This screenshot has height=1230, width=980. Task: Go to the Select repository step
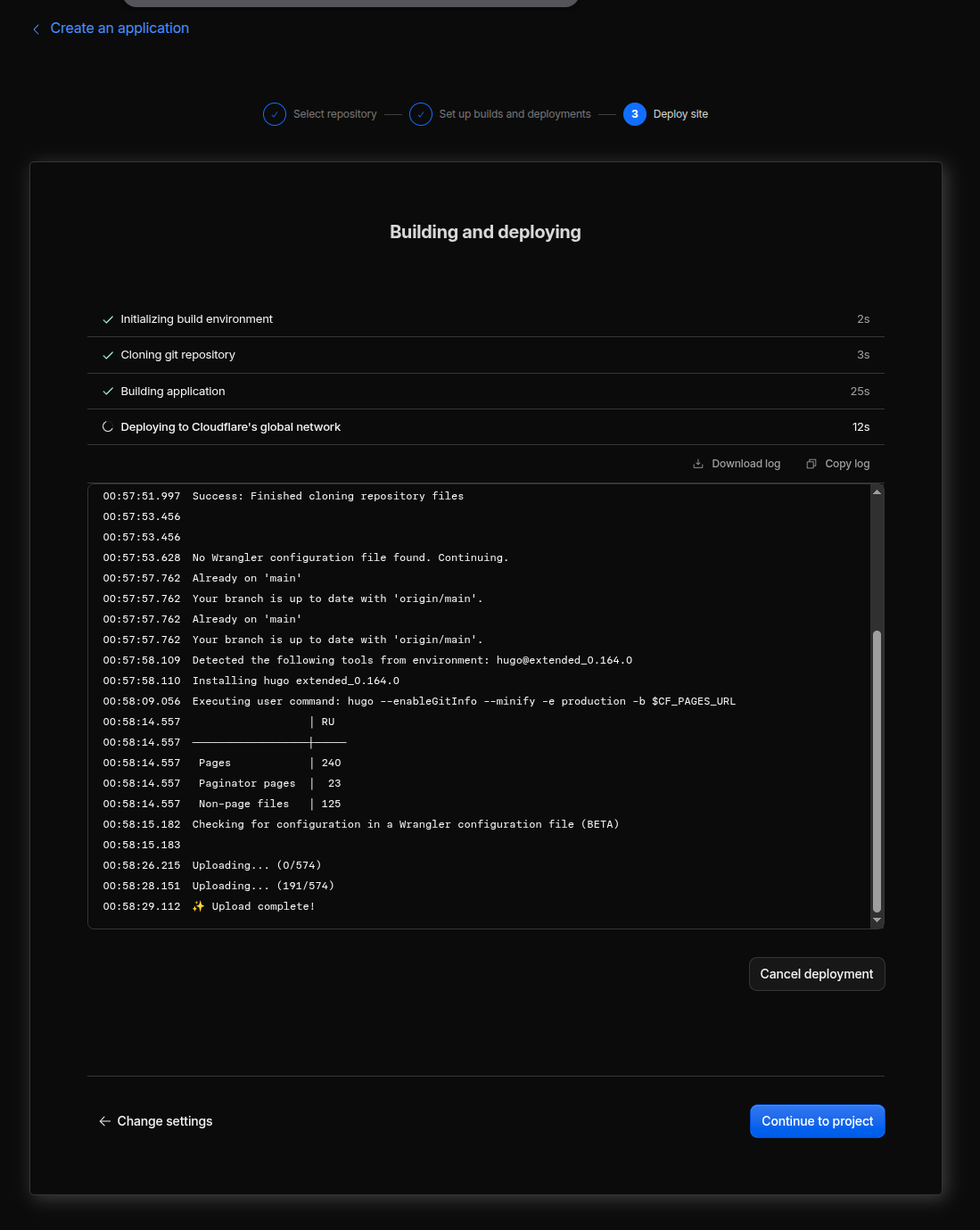335,114
